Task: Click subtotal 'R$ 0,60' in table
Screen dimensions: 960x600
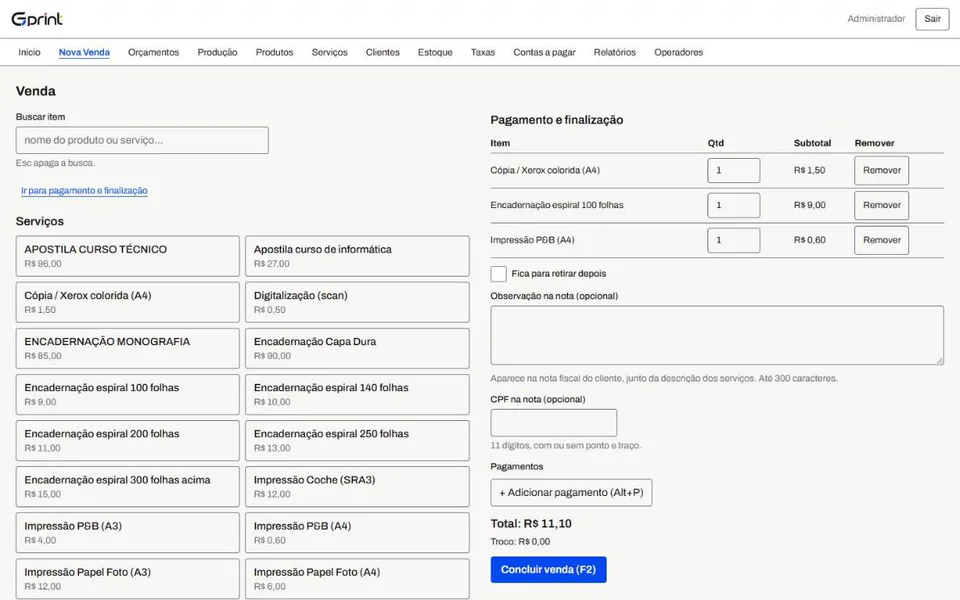Action: click(809, 240)
